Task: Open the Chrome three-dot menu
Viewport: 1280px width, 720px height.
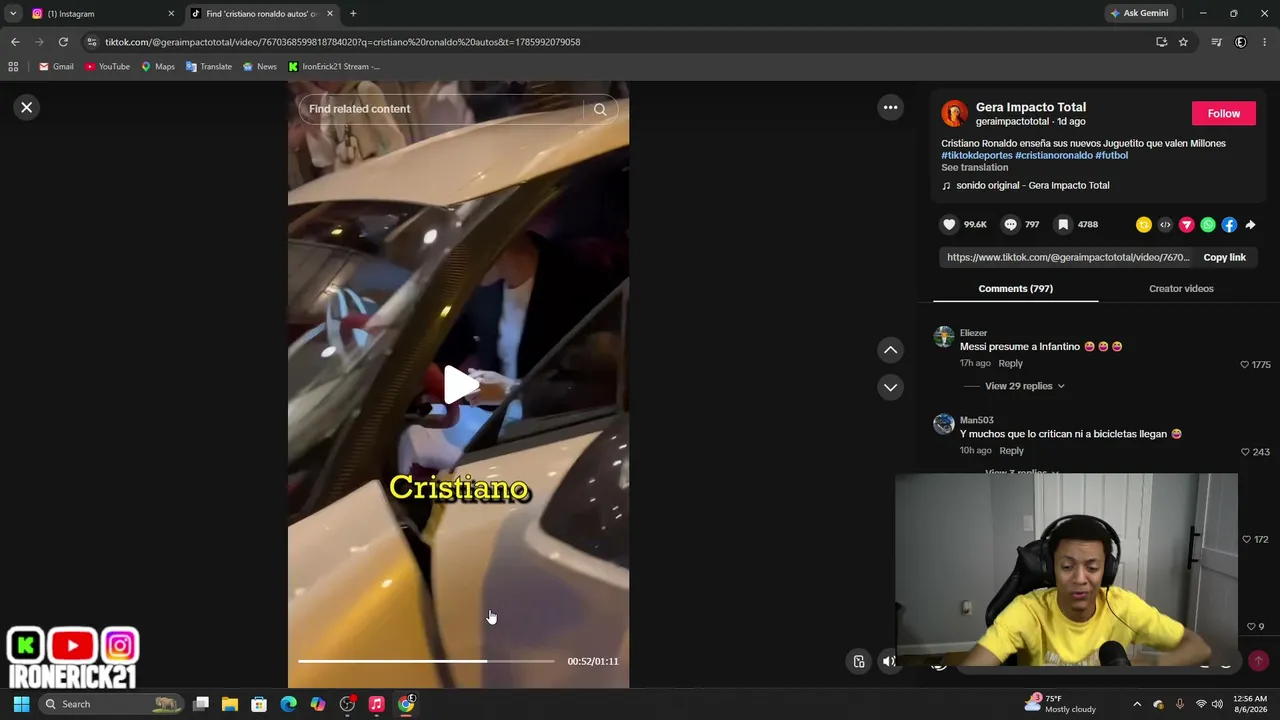Action: [x=1265, y=42]
